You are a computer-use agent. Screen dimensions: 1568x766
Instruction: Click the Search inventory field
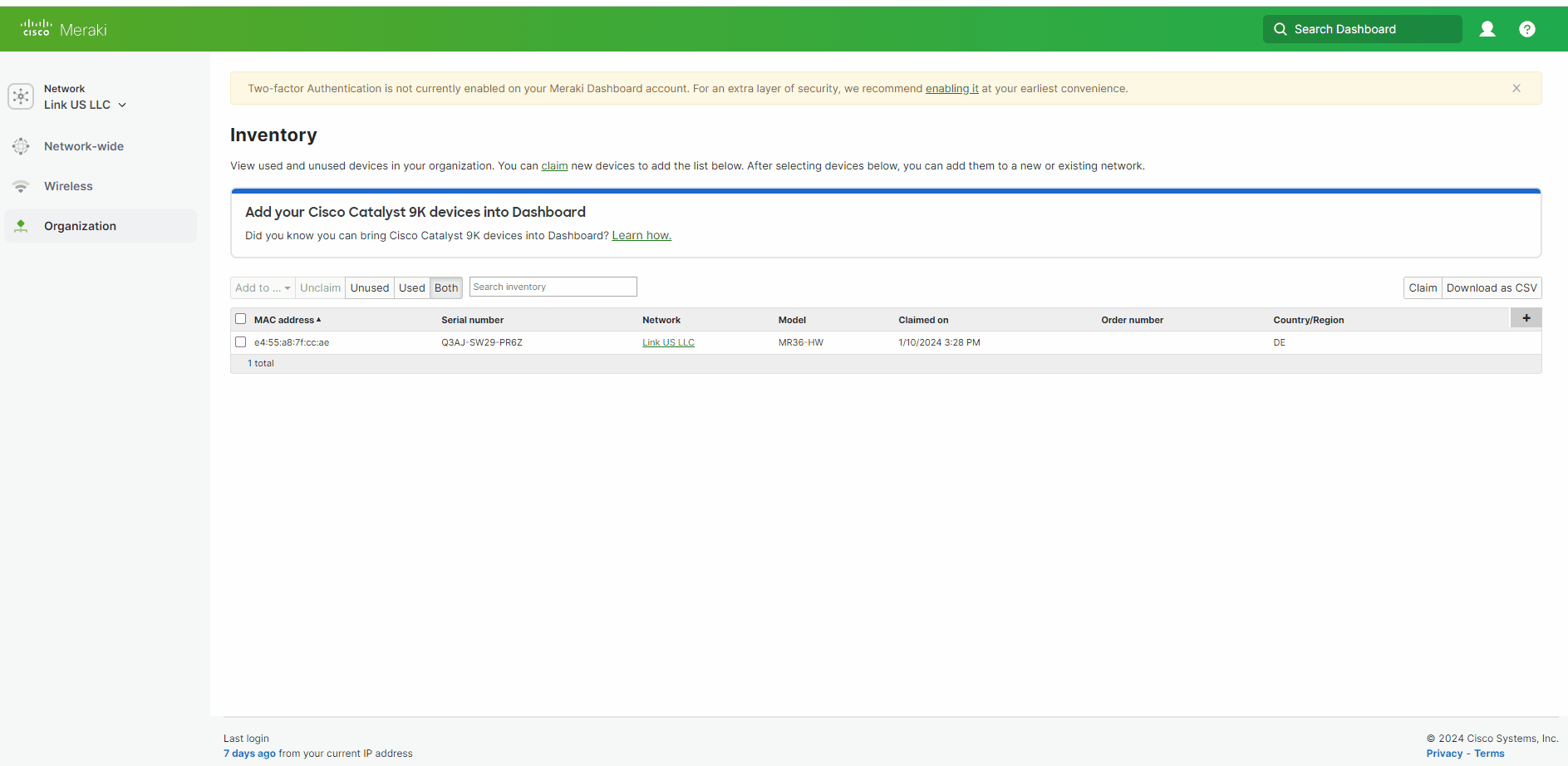pyautogui.click(x=553, y=287)
